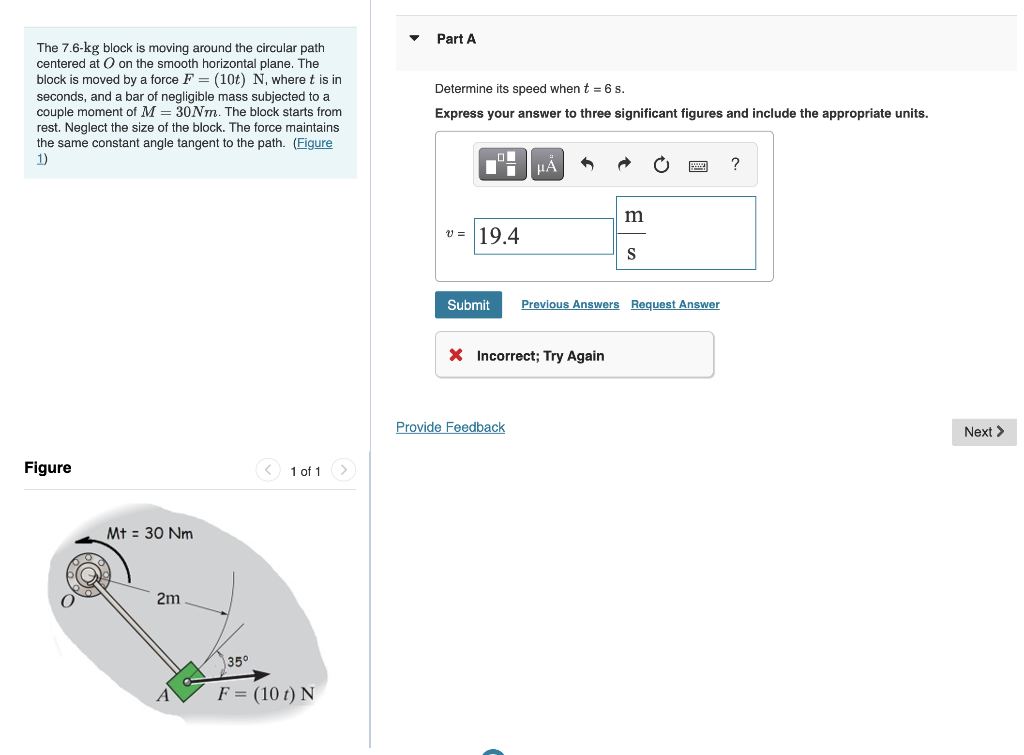Select the m/s units field
Viewport: 1024px width, 755px height.
click(686, 232)
